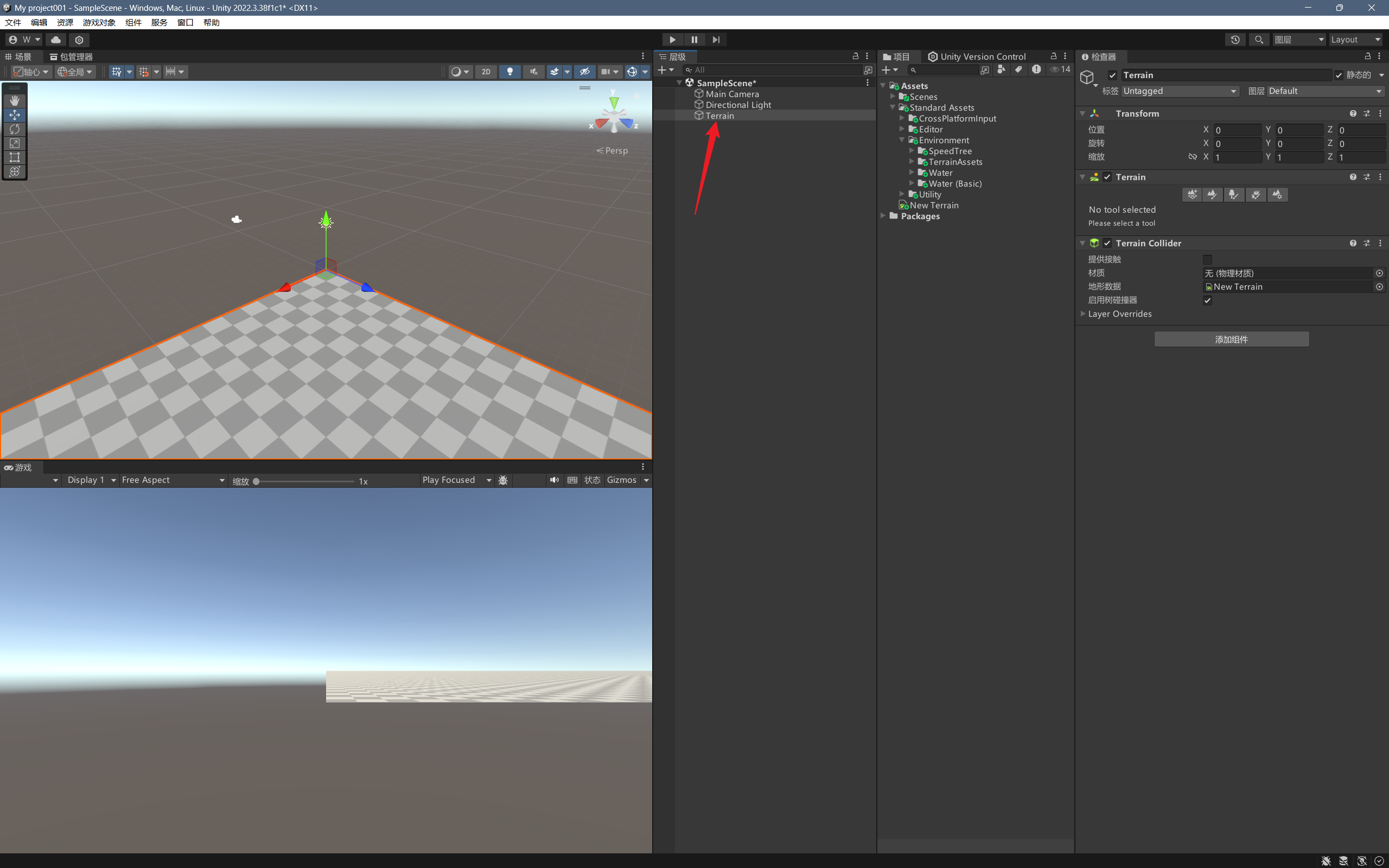This screenshot has width=1389, height=868.
Task: Click the Create Neighbor Terrains tool
Action: click(1192, 195)
